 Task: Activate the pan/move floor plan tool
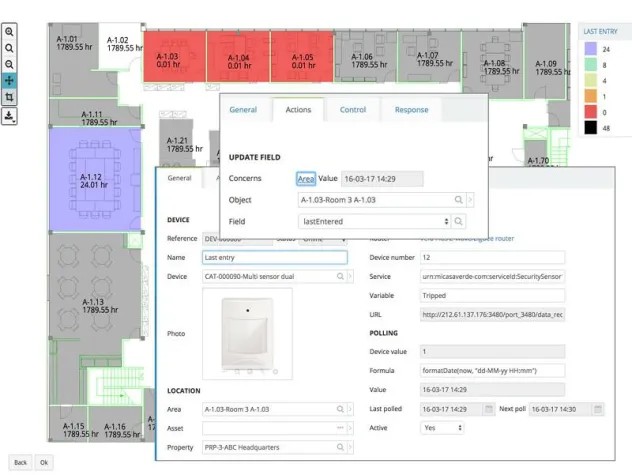(9, 80)
